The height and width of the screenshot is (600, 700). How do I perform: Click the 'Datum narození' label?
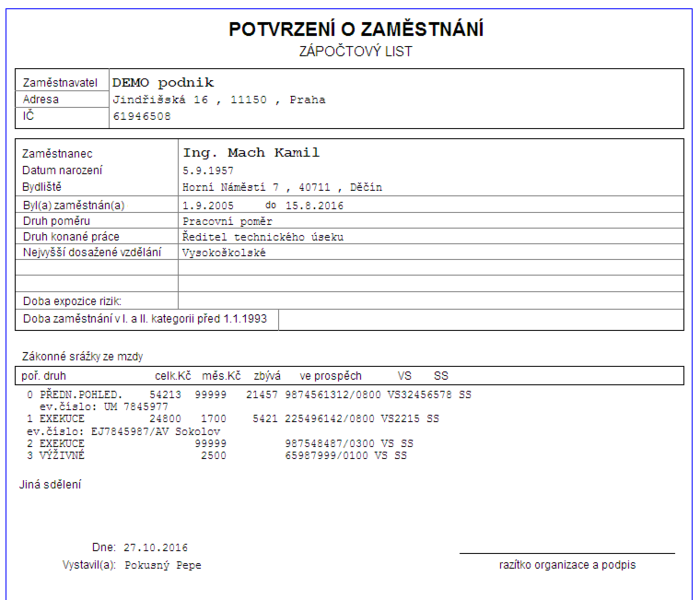click(62, 170)
